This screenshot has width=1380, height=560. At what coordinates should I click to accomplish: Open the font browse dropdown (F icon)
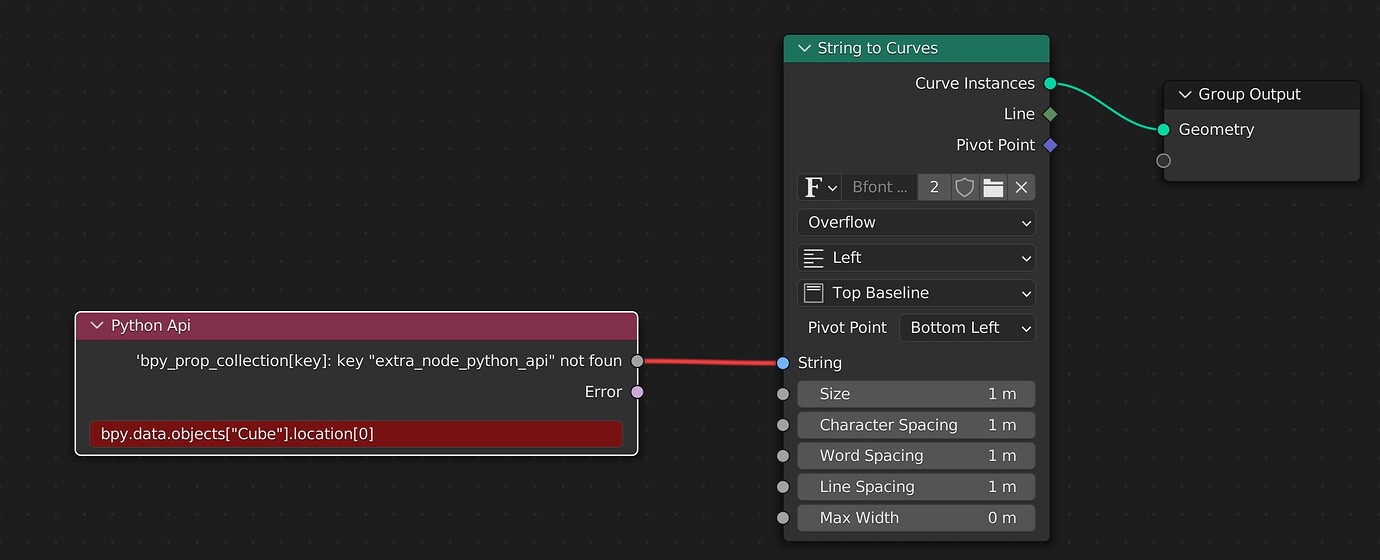[820, 187]
